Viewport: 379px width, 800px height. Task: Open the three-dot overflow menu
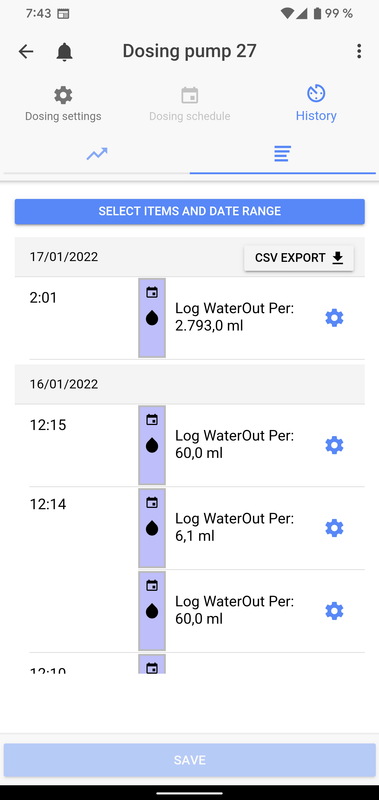[x=359, y=51]
